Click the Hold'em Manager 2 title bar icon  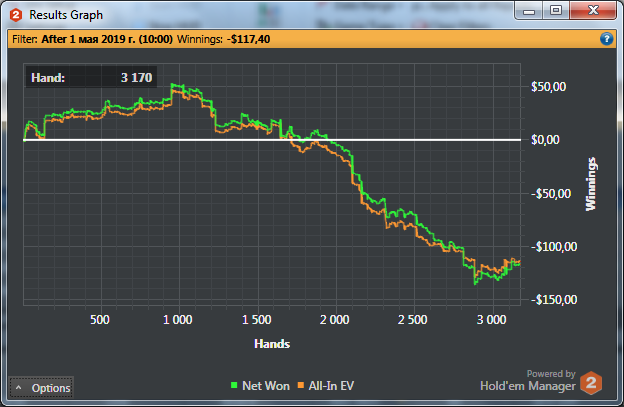[x=16, y=15]
